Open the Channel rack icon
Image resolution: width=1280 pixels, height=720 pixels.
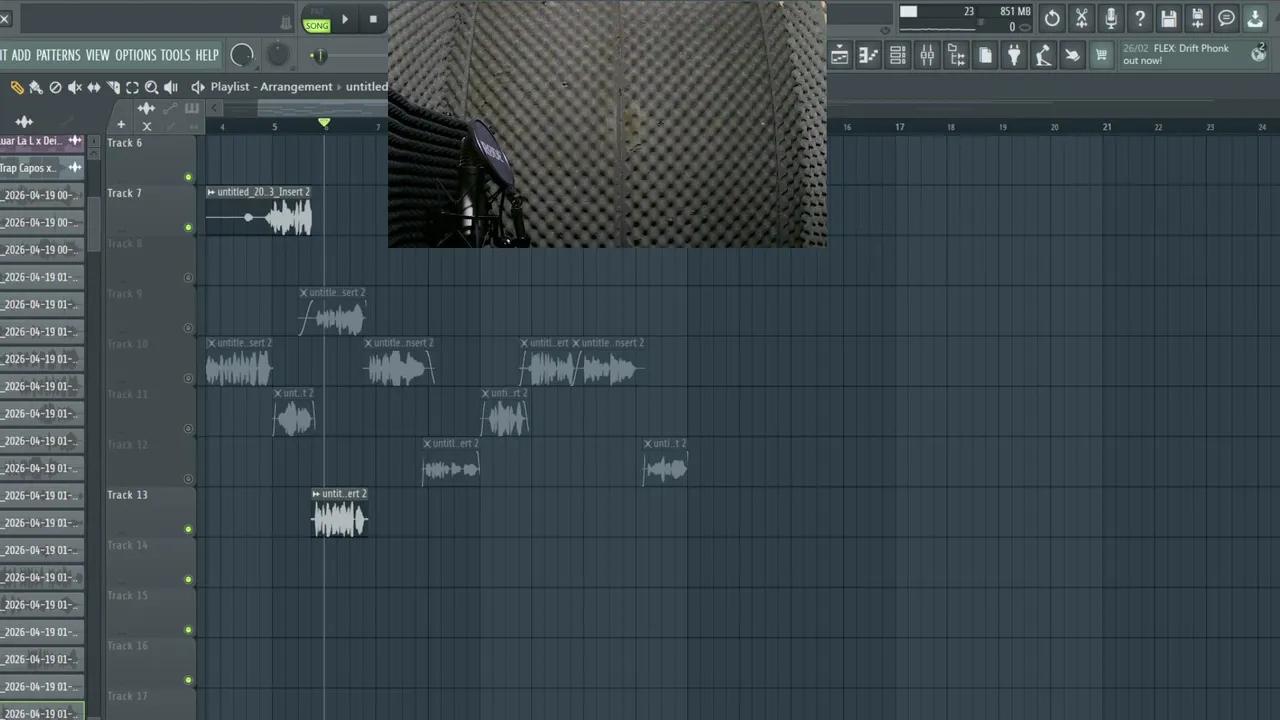(897, 55)
